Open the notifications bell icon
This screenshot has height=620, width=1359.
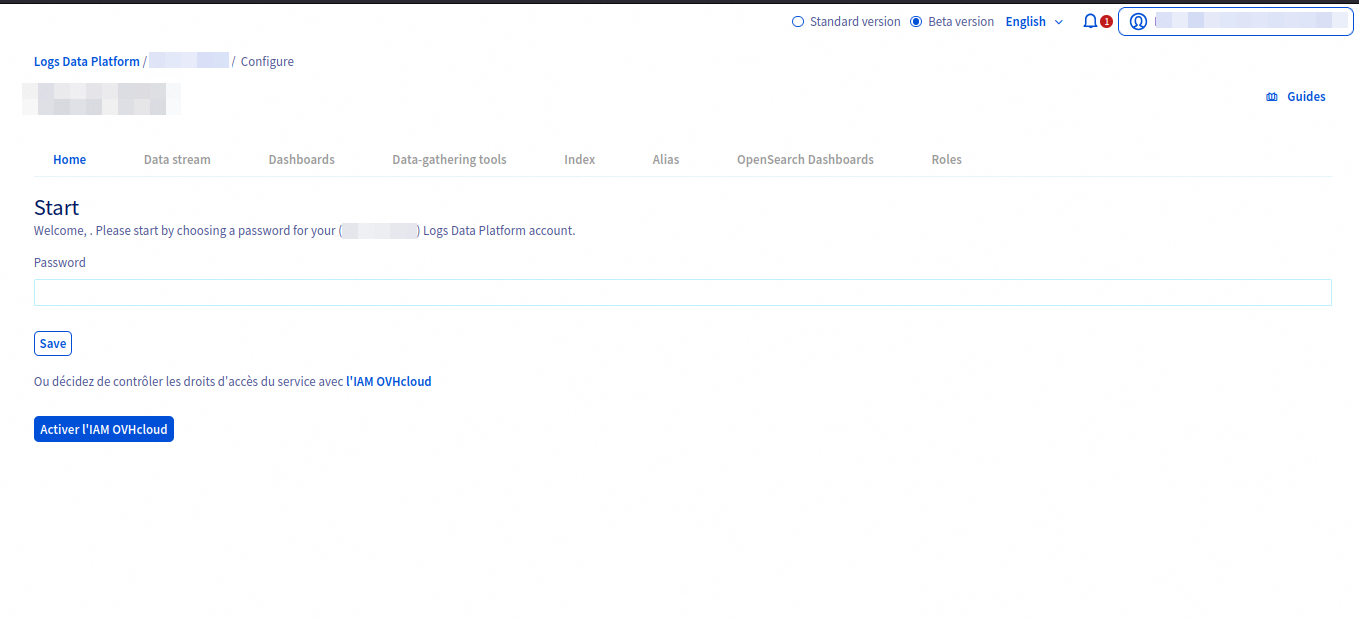click(1090, 21)
